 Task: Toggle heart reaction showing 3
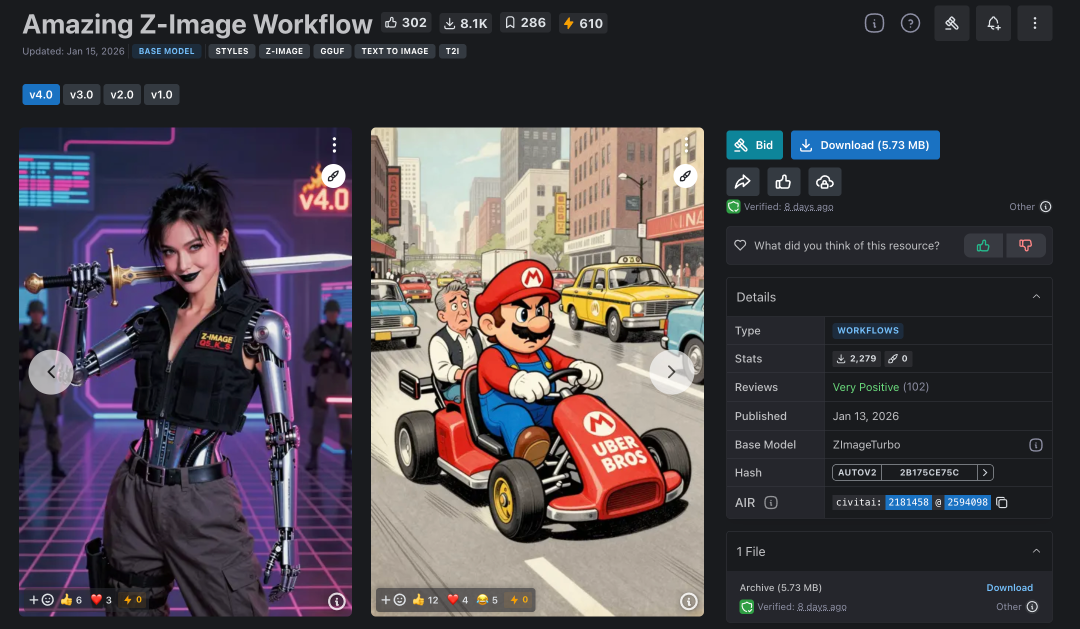[101, 600]
